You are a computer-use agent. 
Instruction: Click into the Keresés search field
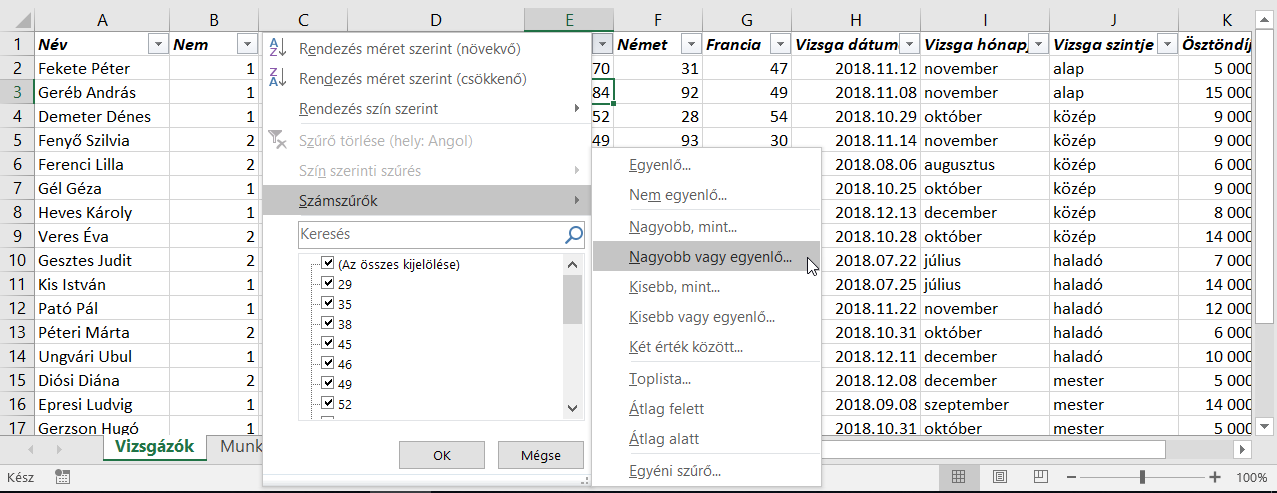click(x=431, y=235)
